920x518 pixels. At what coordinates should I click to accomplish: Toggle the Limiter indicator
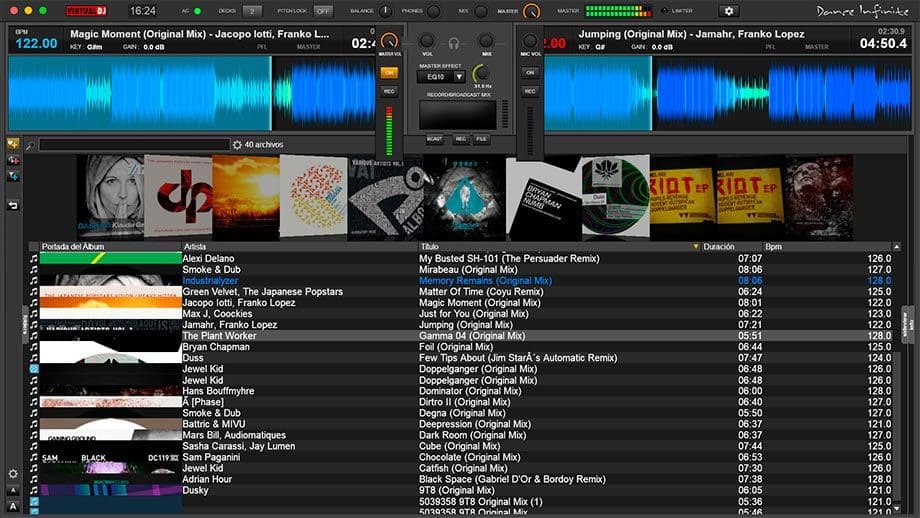(664, 11)
